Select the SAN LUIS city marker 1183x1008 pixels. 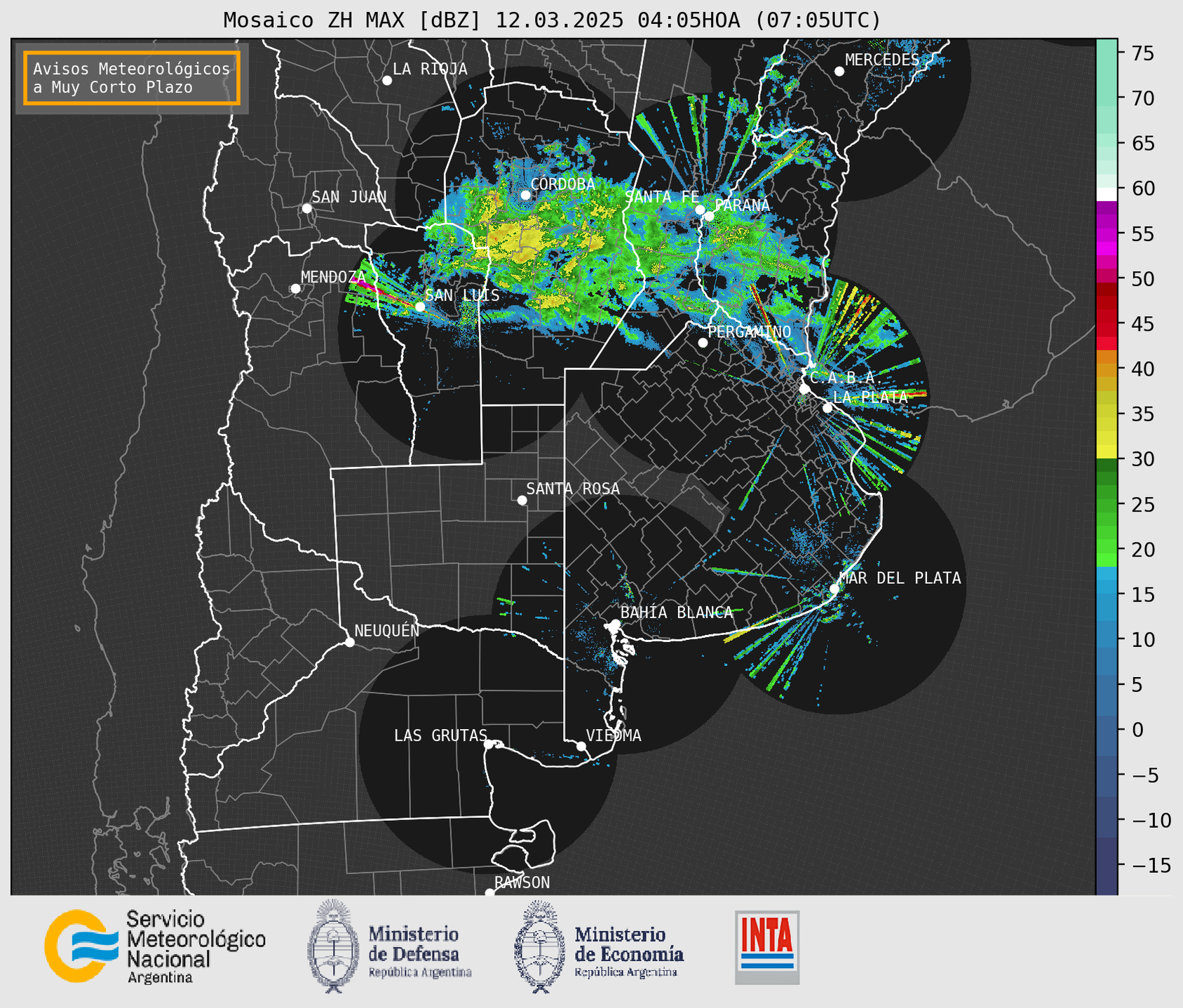point(420,307)
